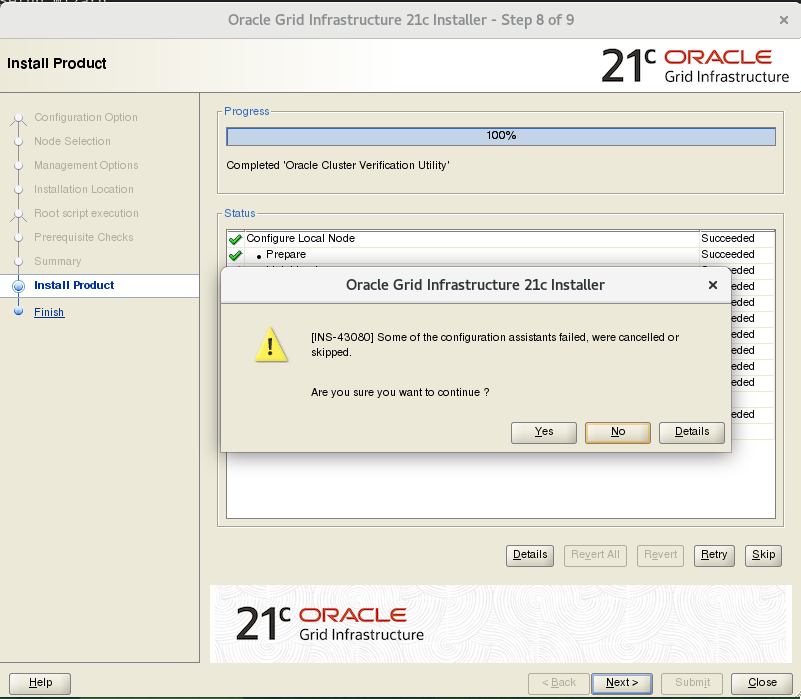
Task: Click the INS-43080 error message text
Action: coord(494,344)
